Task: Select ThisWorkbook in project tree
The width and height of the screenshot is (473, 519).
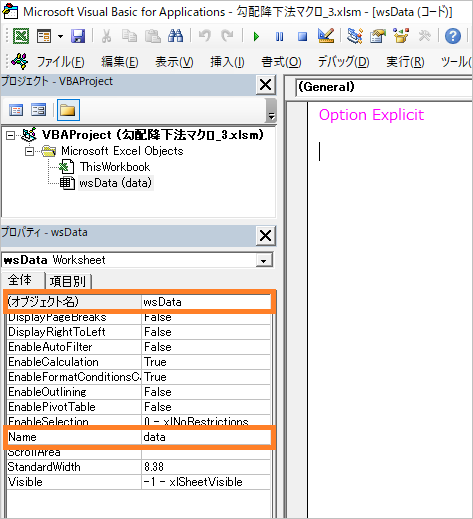Action: point(115,167)
